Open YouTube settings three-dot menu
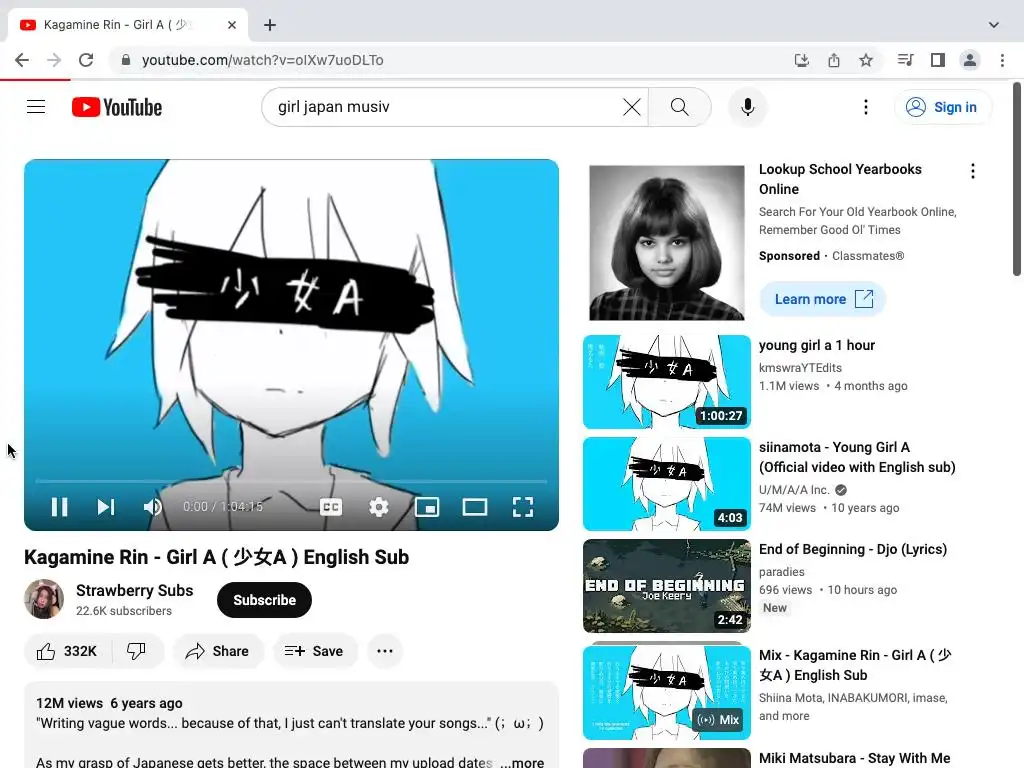1024x768 pixels. tap(866, 106)
